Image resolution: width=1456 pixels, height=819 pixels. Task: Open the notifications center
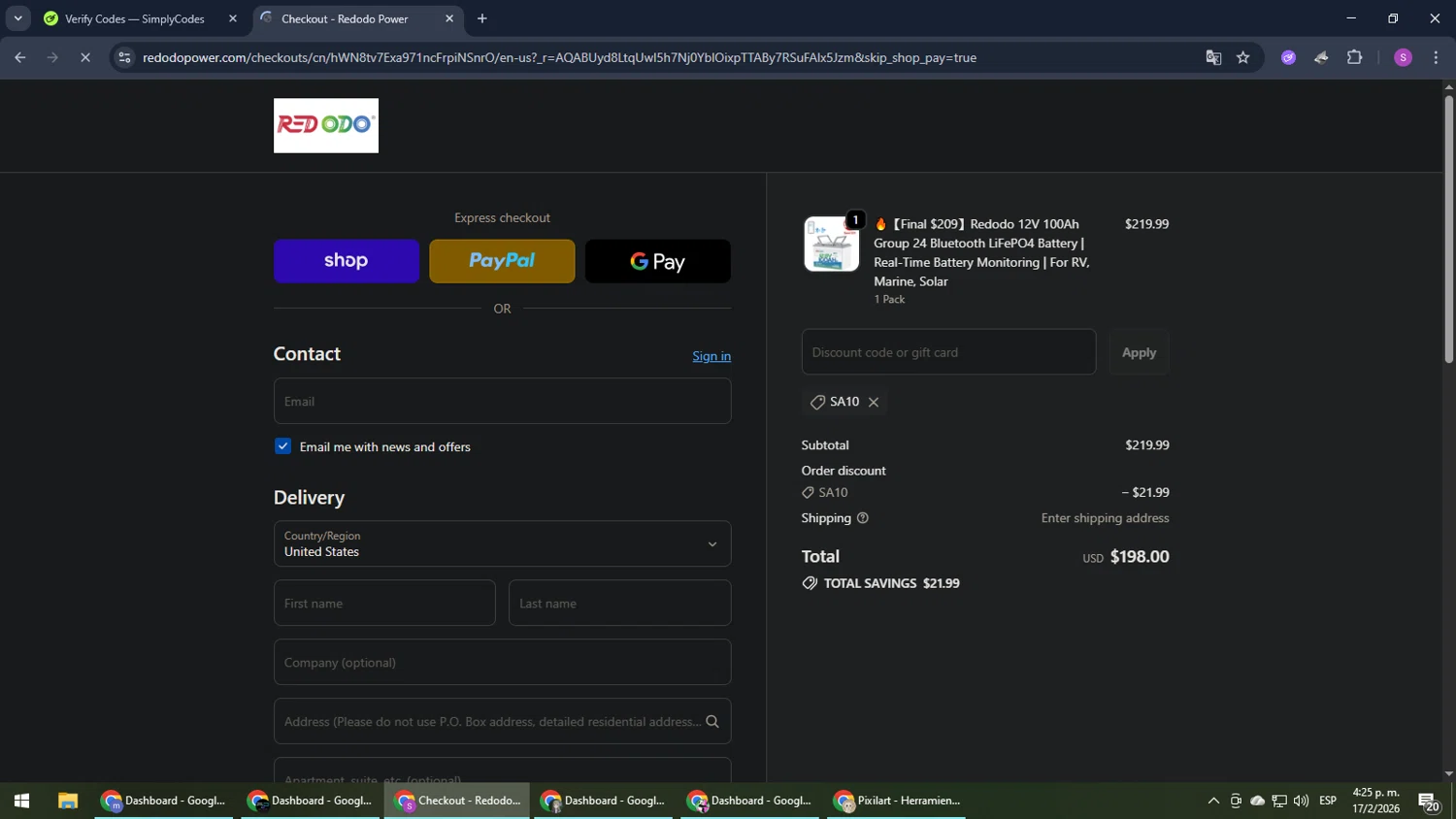[x=1429, y=801]
